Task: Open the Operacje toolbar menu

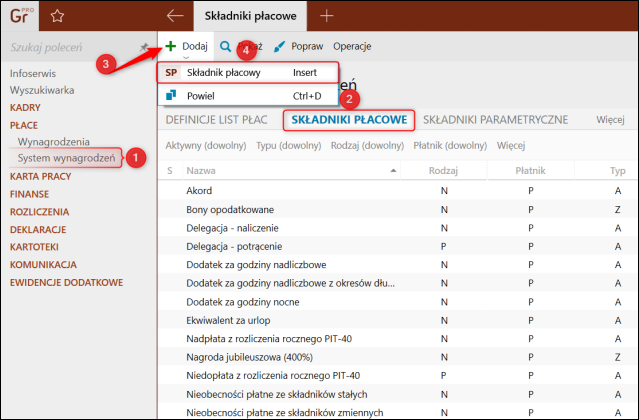Action: tap(352, 46)
